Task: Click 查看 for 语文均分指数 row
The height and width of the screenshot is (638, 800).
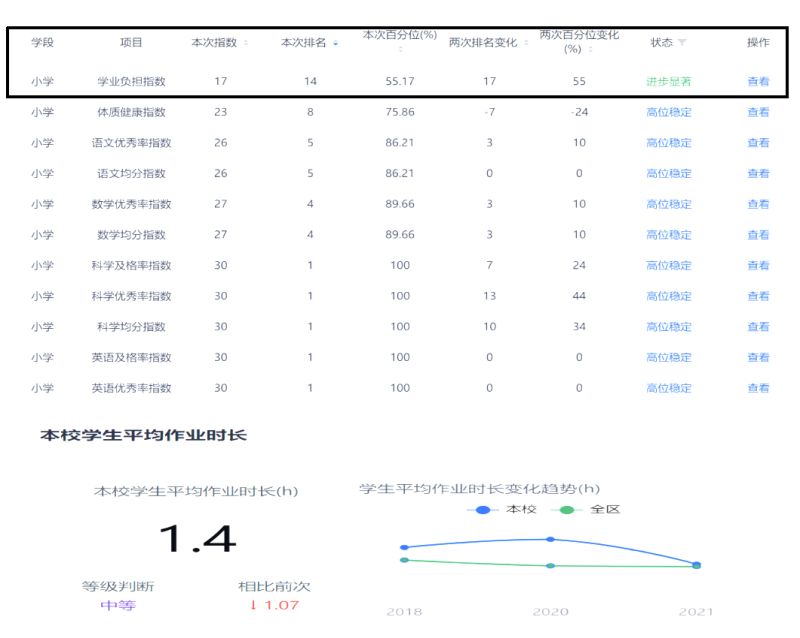Action: point(758,173)
